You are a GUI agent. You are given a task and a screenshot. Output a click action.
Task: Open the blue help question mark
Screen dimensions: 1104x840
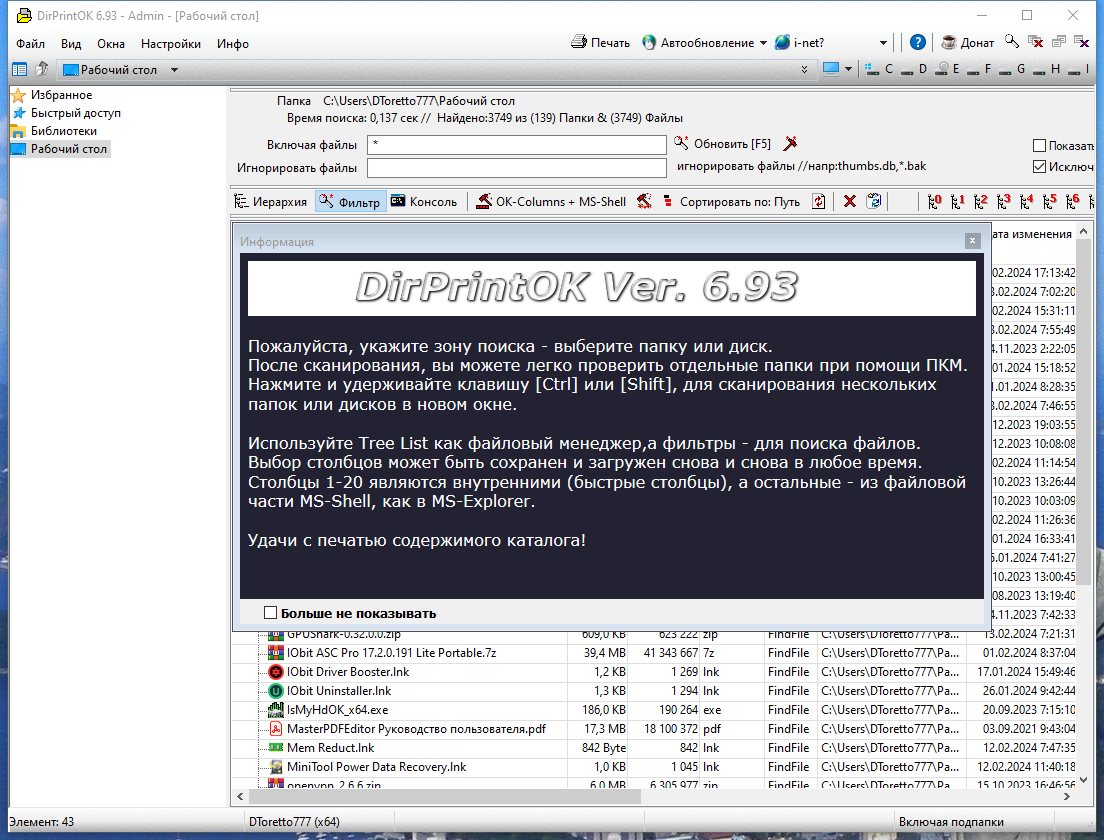(917, 42)
